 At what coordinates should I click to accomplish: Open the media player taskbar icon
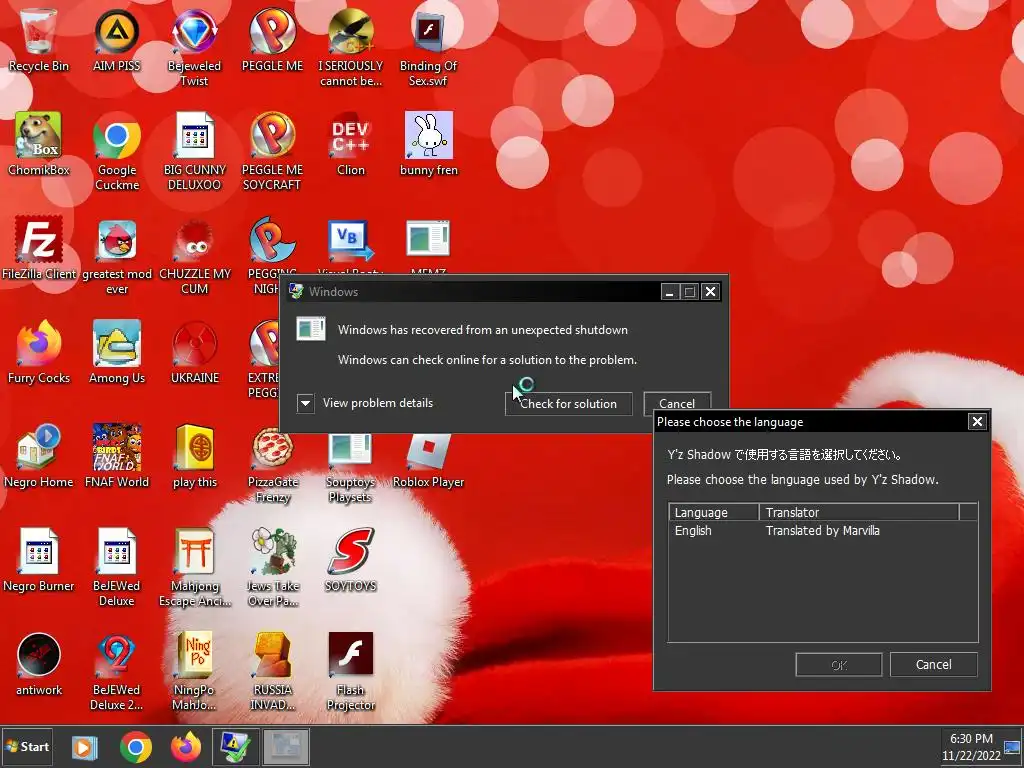tap(84, 747)
